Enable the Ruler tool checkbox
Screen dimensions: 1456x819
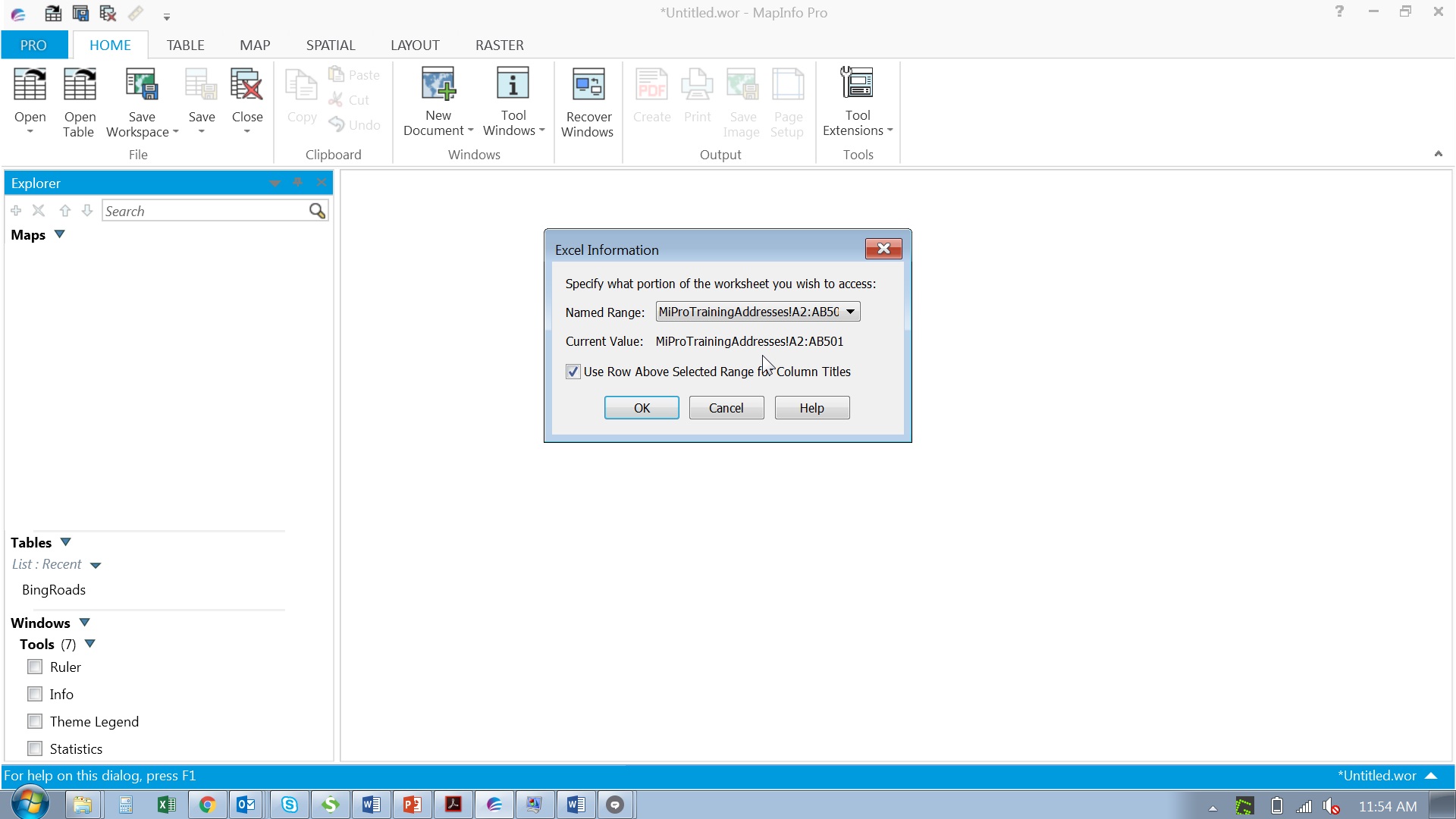click(x=34, y=667)
